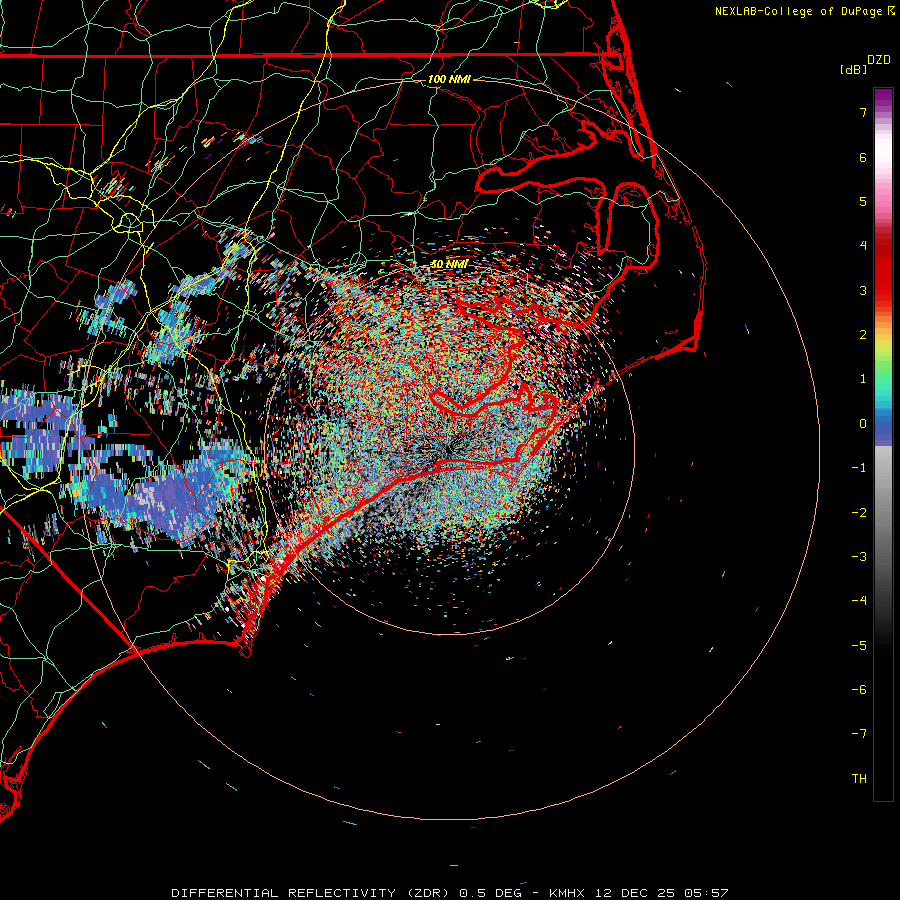
Task: Click the -6 dB legend value
Action: pos(859,690)
